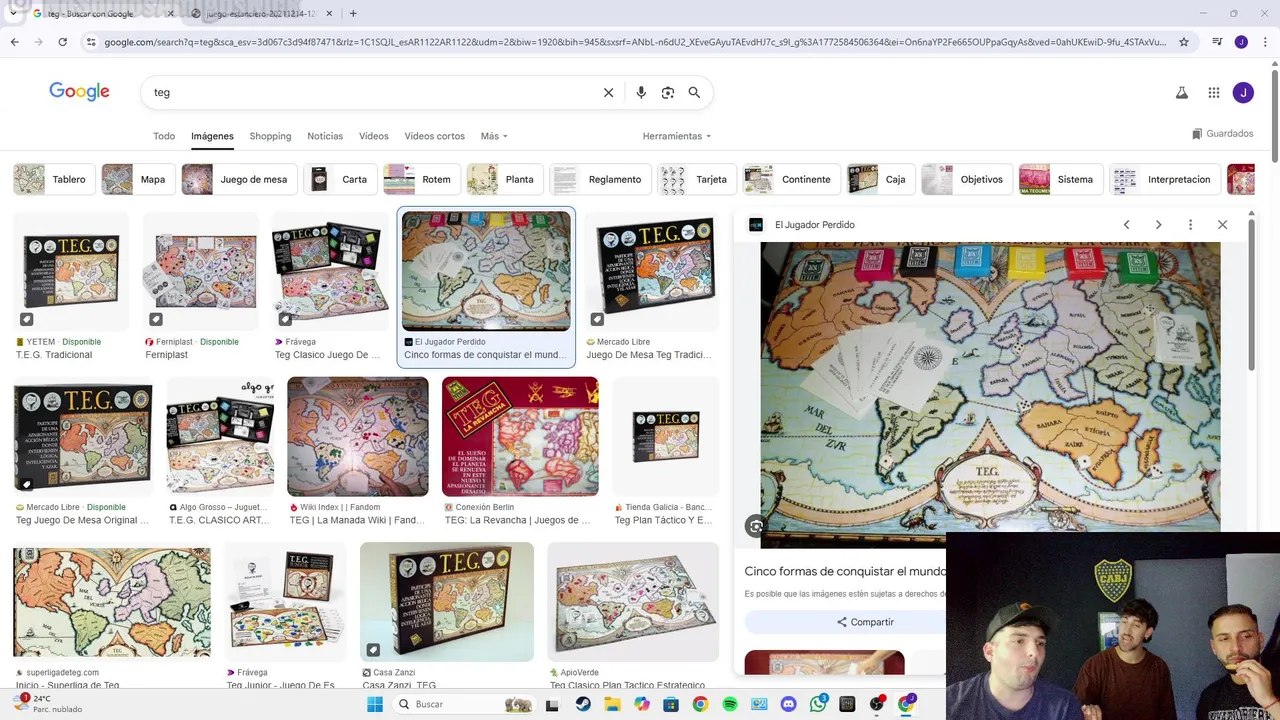
Task: Open the Google account avatar J
Action: click(x=1243, y=93)
